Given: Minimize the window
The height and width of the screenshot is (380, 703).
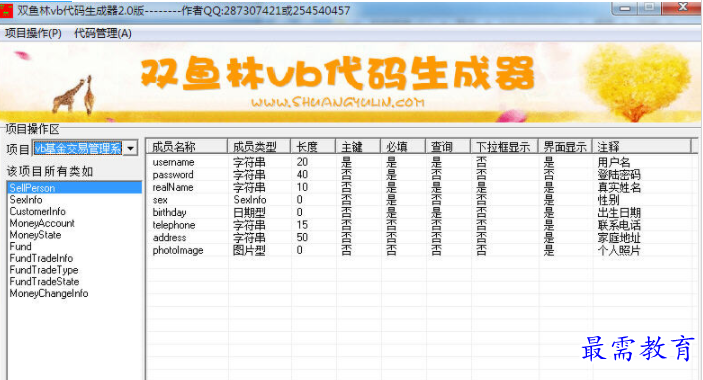Looking at the screenshot, I should pos(626,8).
